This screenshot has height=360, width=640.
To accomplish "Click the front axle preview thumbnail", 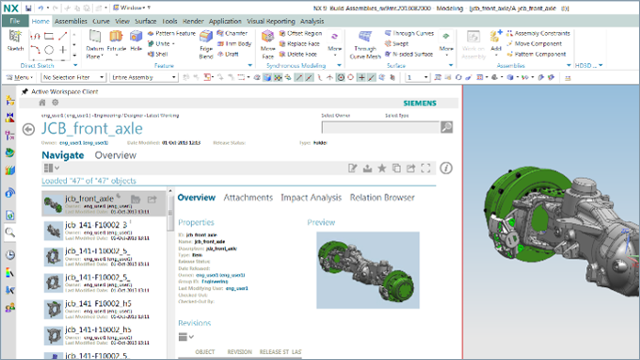I will [x=368, y=270].
